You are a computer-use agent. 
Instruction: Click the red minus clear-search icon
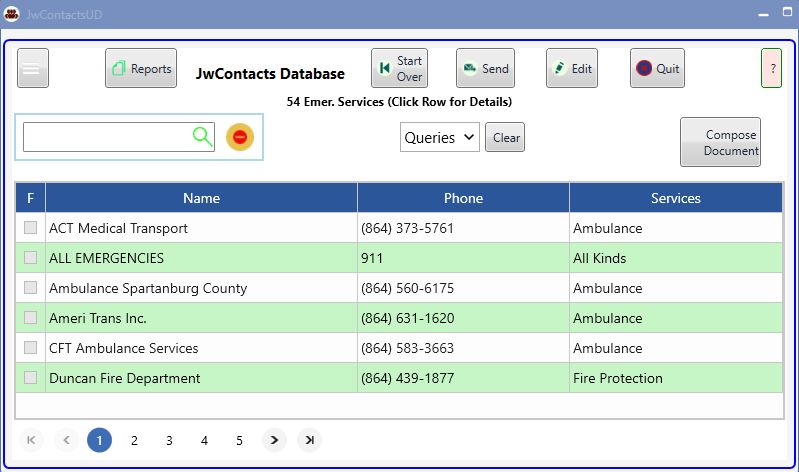(x=240, y=137)
